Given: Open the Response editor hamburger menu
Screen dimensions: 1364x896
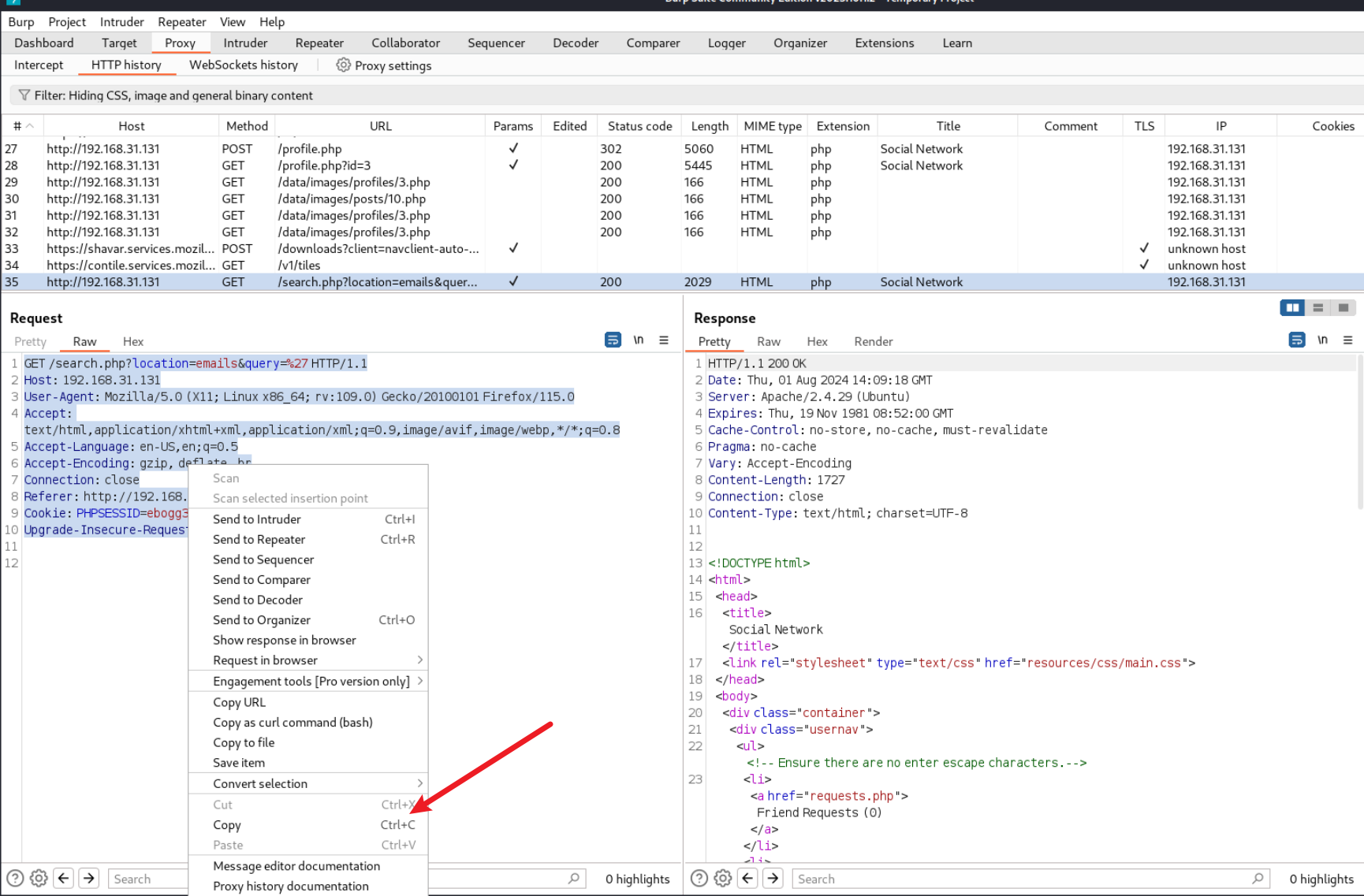Looking at the screenshot, I should pos(1348,340).
